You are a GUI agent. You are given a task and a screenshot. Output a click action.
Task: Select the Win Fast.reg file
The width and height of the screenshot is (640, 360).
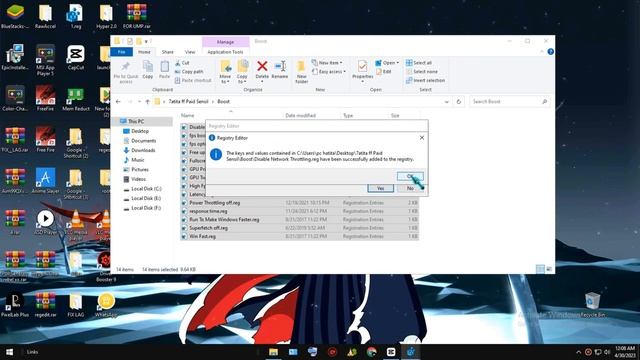tap(299, 236)
